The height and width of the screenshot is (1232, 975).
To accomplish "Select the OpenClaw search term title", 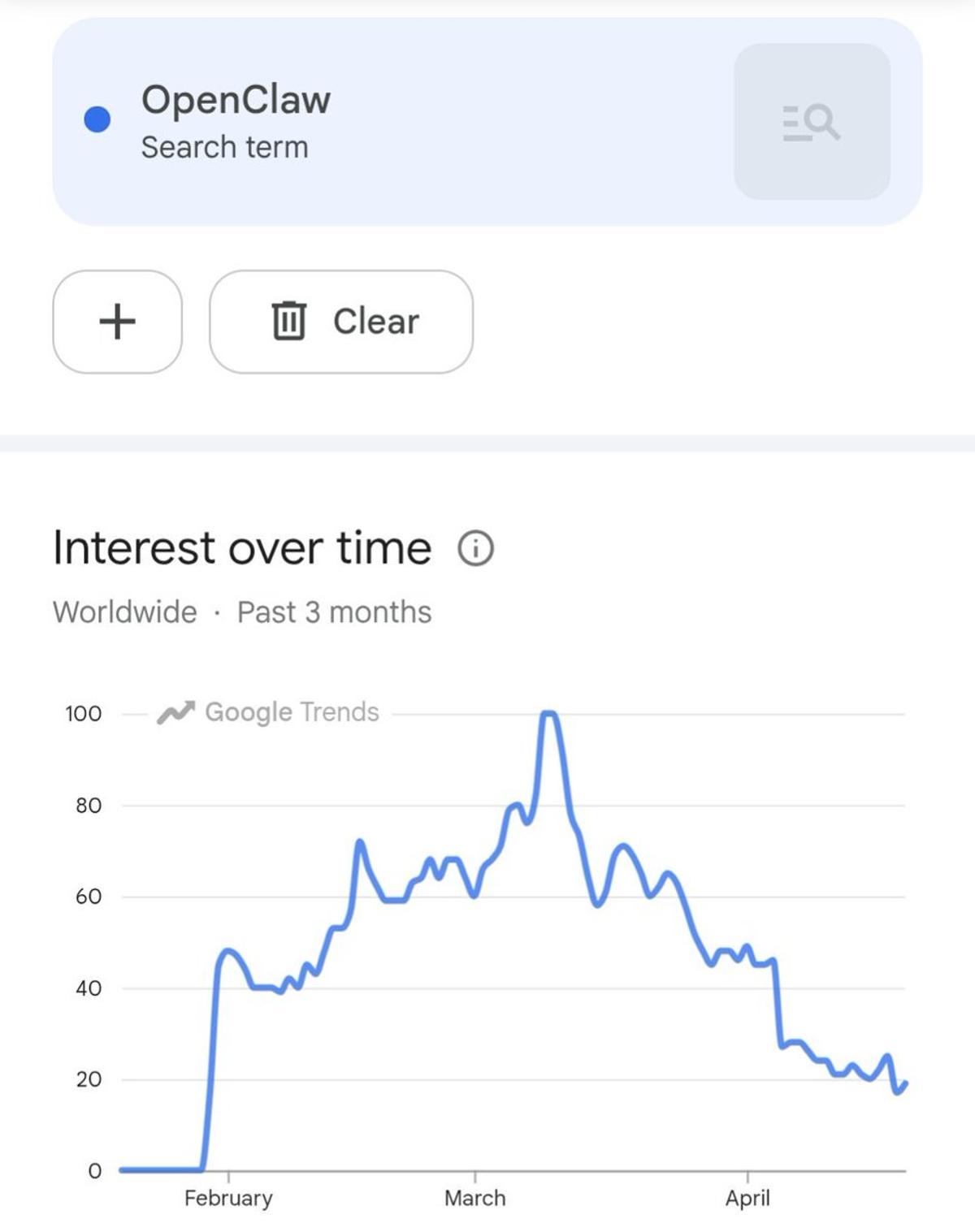I will [x=236, y=100].
